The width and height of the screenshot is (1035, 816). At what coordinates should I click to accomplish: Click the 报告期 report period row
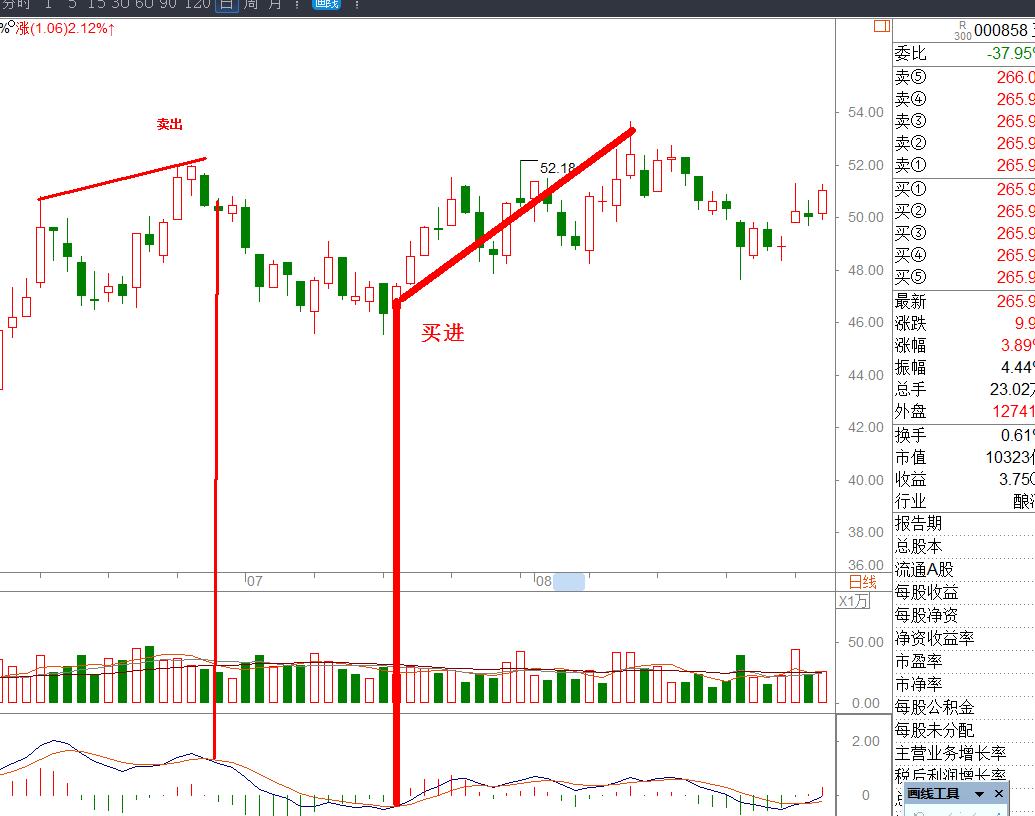tap(964, 524)
